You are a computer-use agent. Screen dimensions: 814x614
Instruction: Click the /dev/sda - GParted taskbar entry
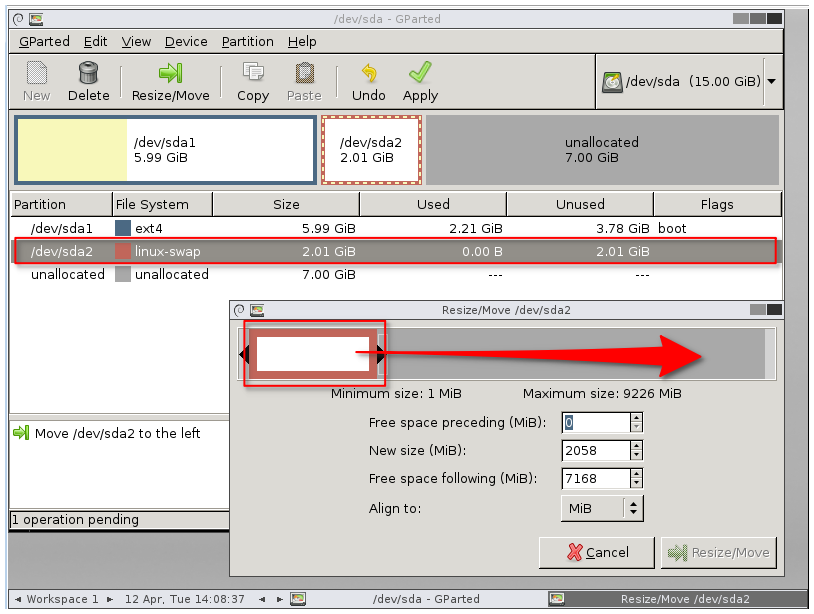tap(426, 599)
